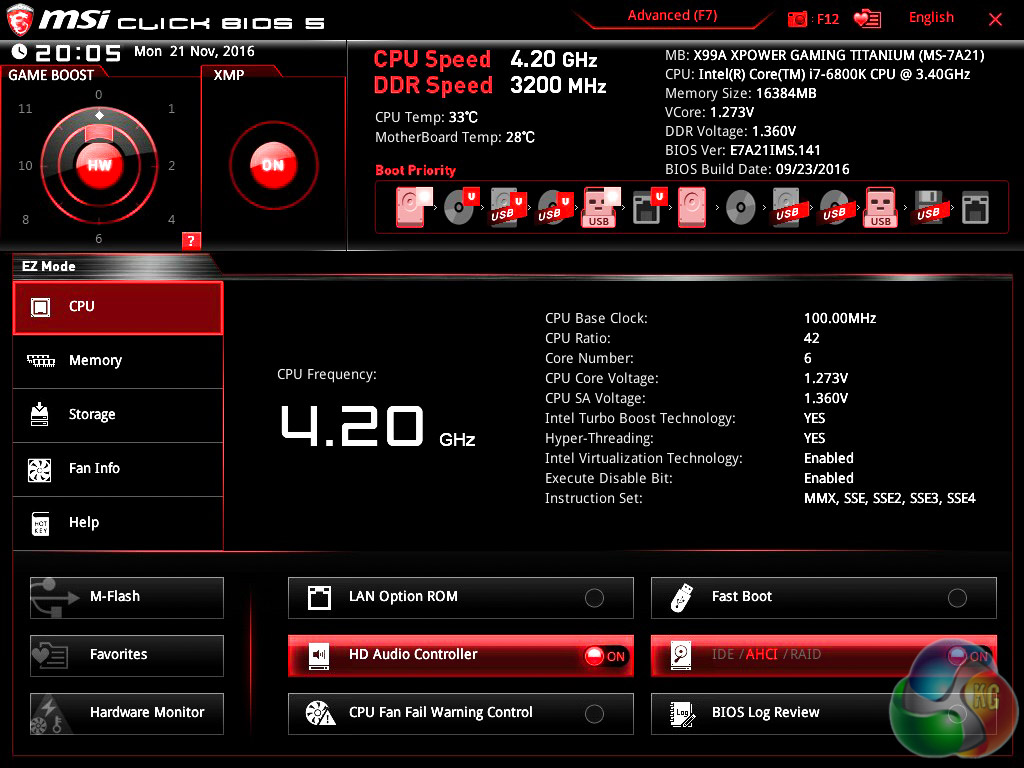
Task: Open the English language selector
Action: [x=931, y=18]
